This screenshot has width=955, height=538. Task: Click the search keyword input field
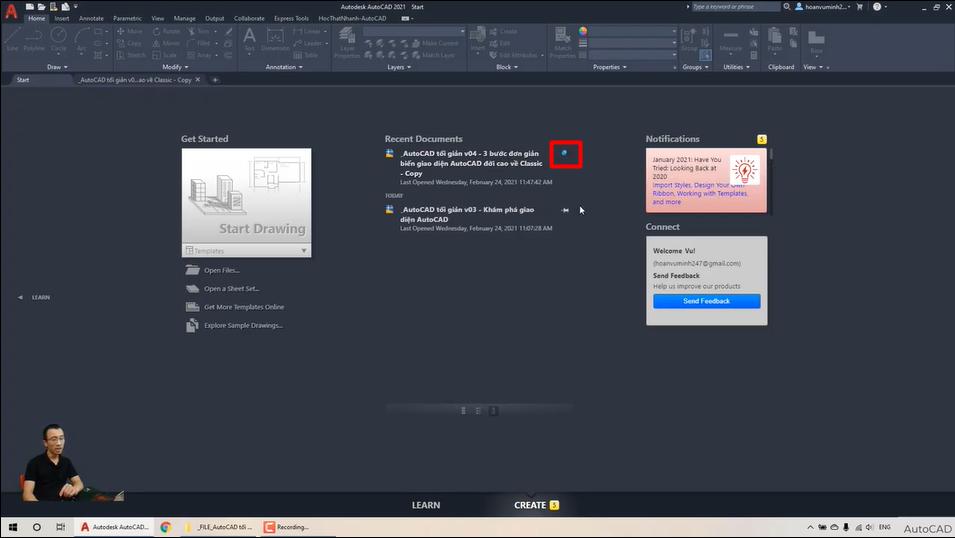coord(735,7)
